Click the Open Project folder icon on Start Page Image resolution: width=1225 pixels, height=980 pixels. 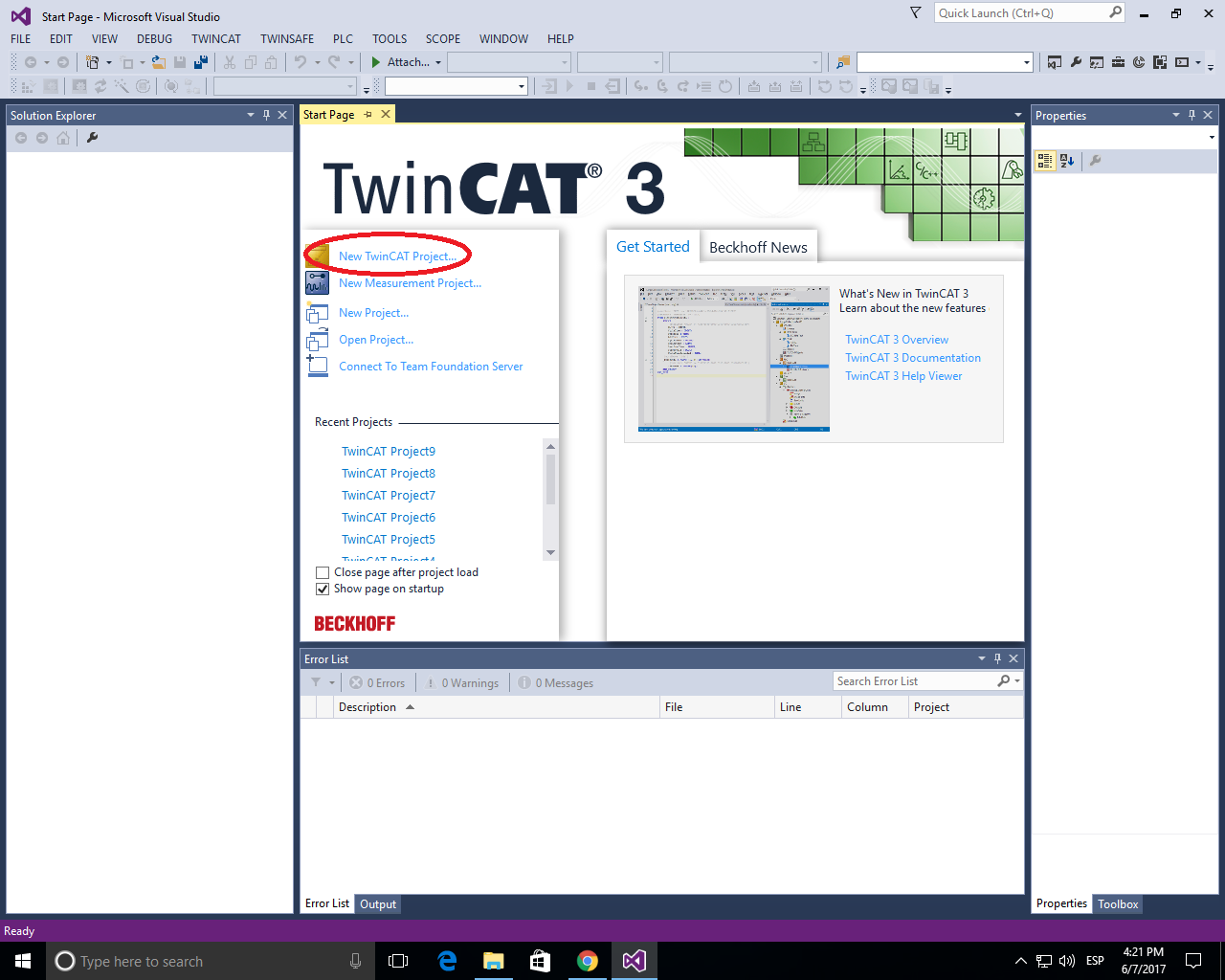point(318,339)
